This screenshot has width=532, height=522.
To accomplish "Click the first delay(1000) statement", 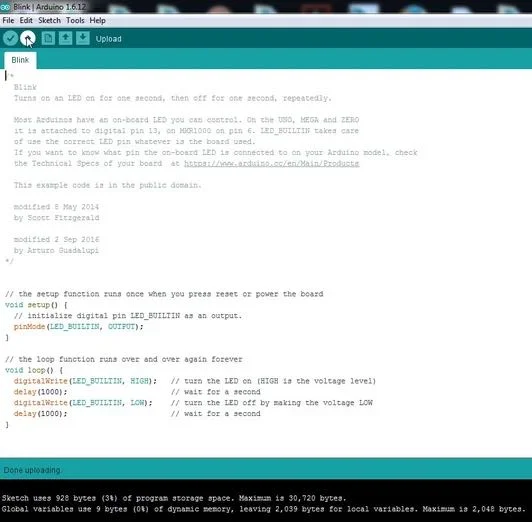I will [x=40, y=392].
